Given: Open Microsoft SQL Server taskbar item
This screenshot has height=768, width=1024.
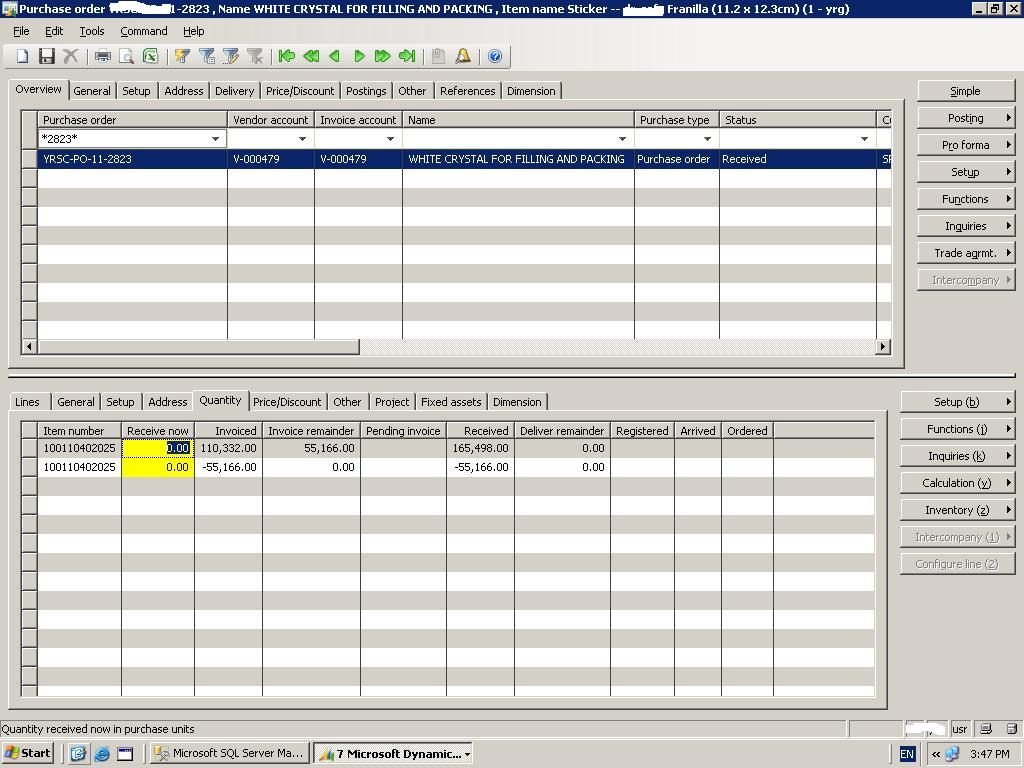Looking at the screenshot, I should (x=231, y=753).
